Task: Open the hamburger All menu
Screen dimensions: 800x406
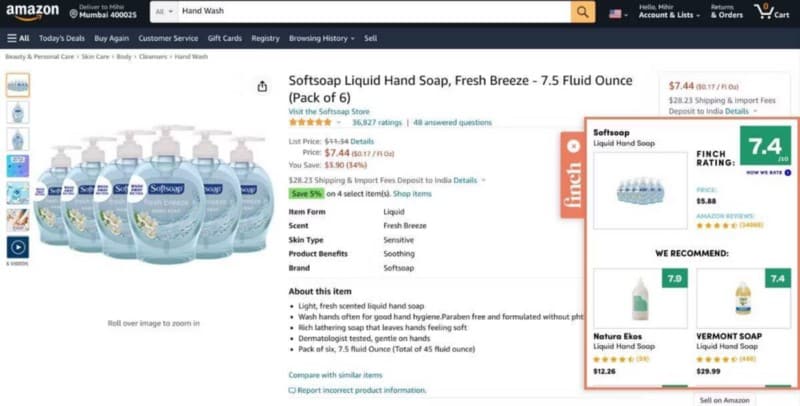Action: 18,38
